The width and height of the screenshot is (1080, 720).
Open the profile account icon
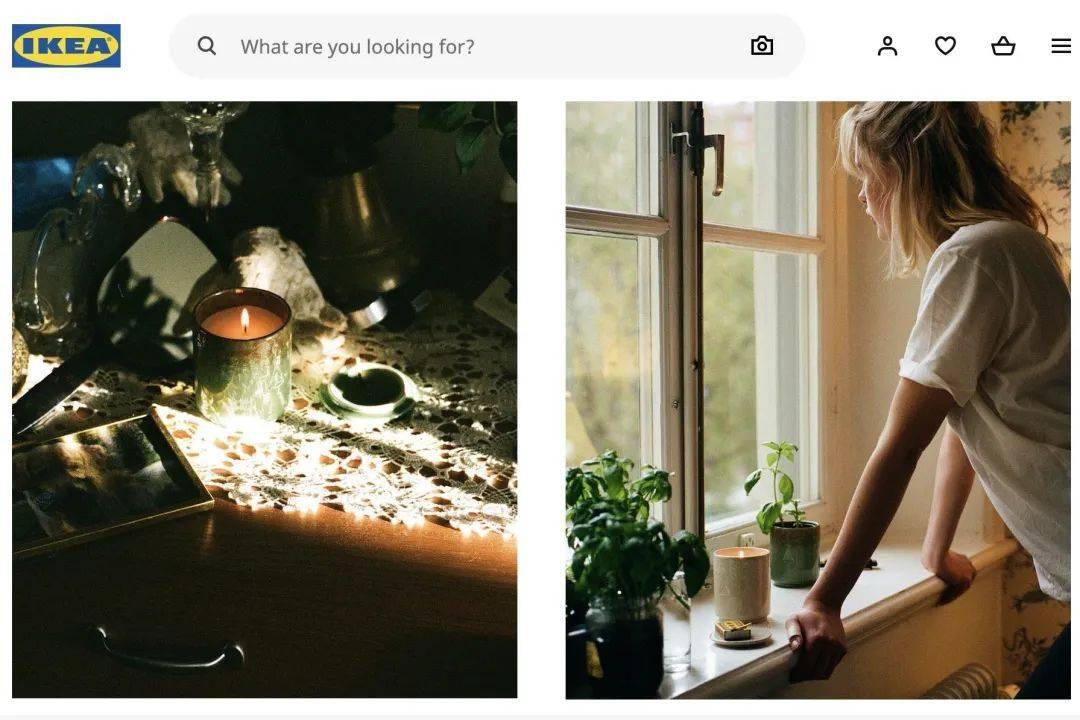coord(887,46)
